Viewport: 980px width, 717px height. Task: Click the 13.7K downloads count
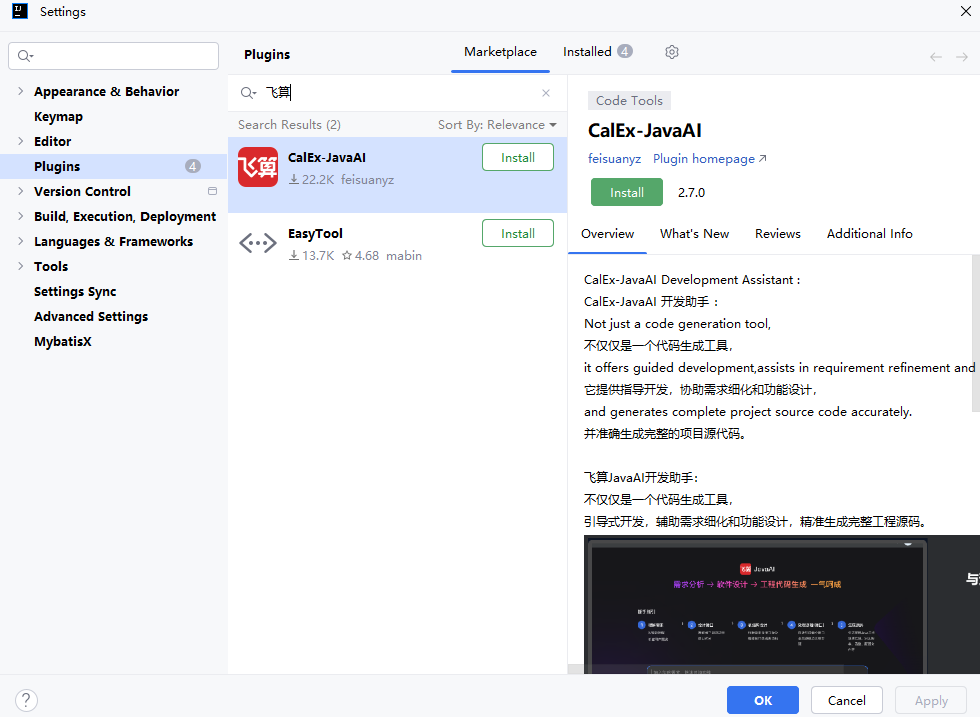(311, 256)
